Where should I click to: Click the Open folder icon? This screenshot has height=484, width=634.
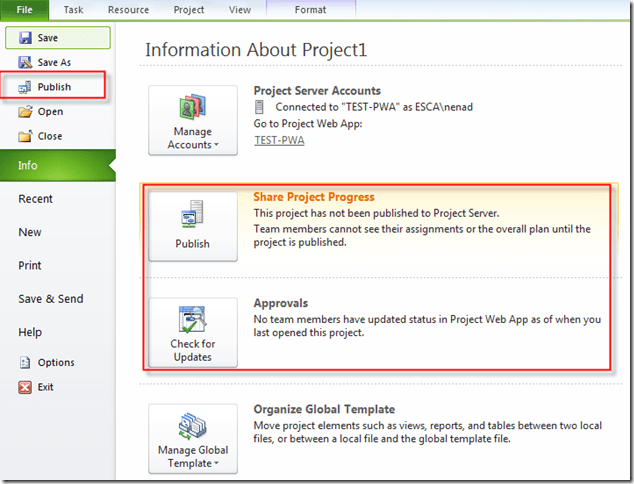(x=25, y=112)
